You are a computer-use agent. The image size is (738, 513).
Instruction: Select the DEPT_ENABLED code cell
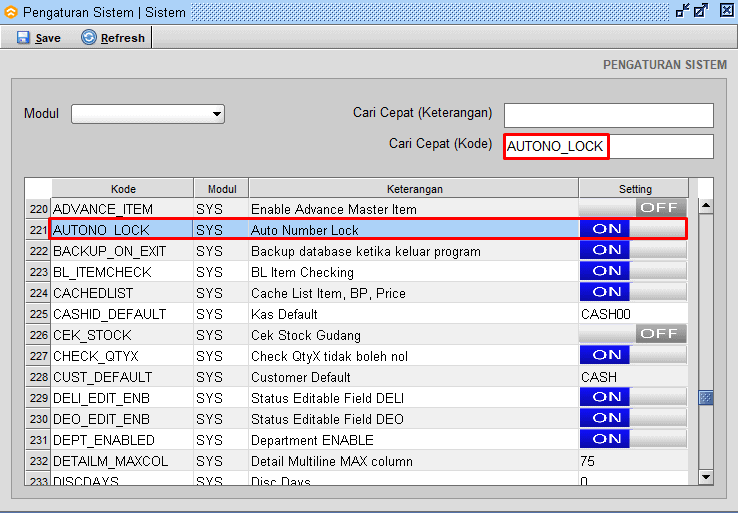[122, 440]
